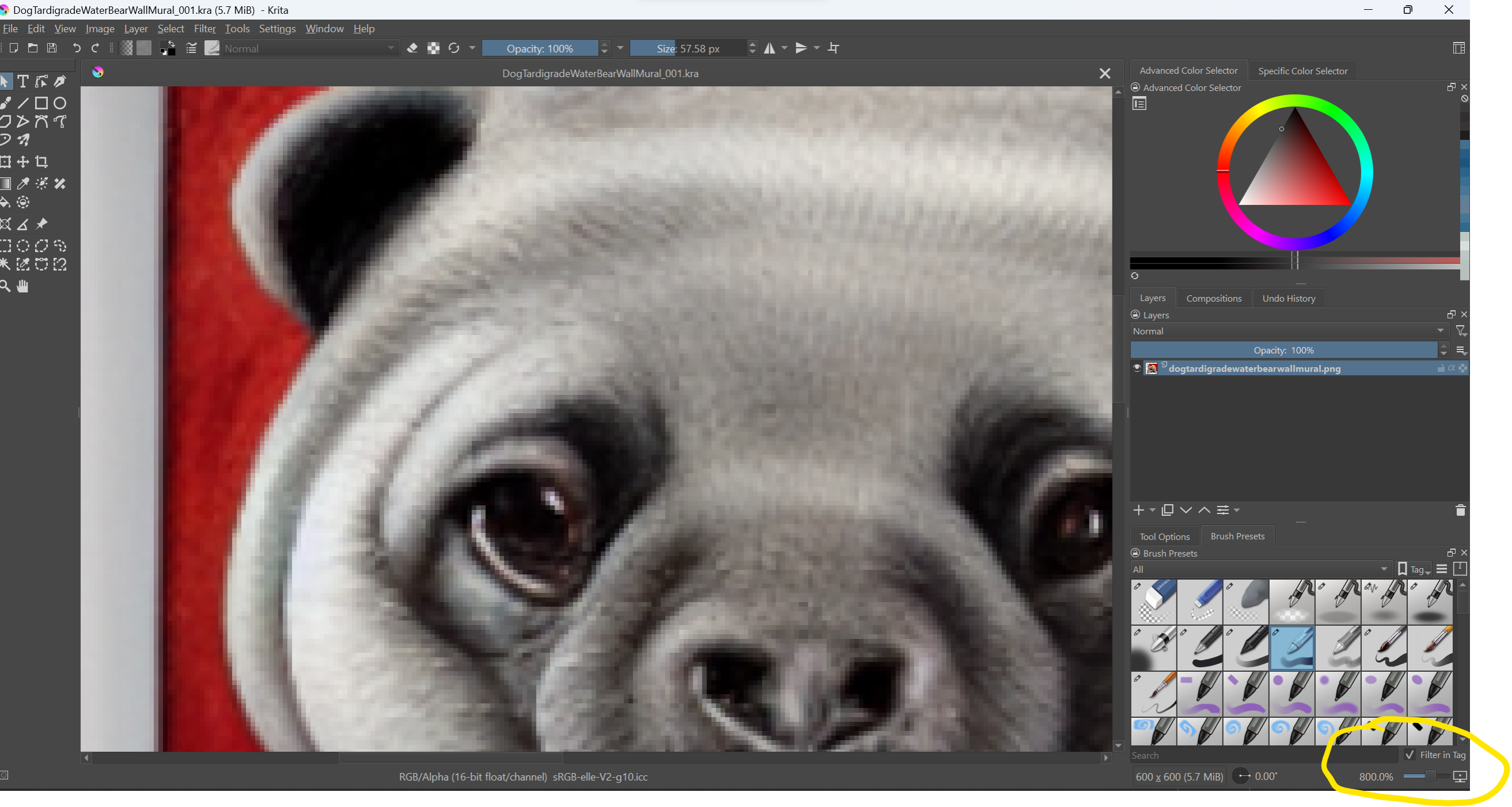Toggle preserve alpha button in toolbar
This screenshot has width=1512, height=807.
tap(433, 48)
